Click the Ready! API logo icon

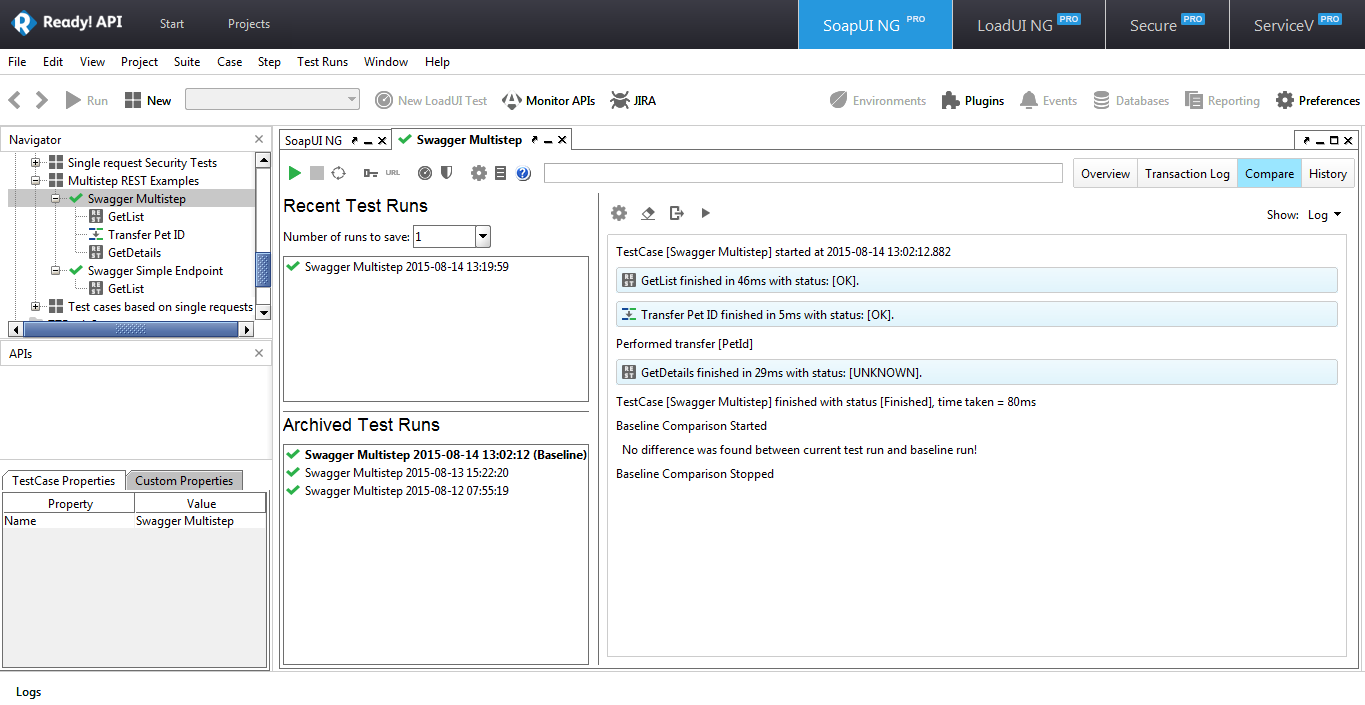(x=23, y=23)
